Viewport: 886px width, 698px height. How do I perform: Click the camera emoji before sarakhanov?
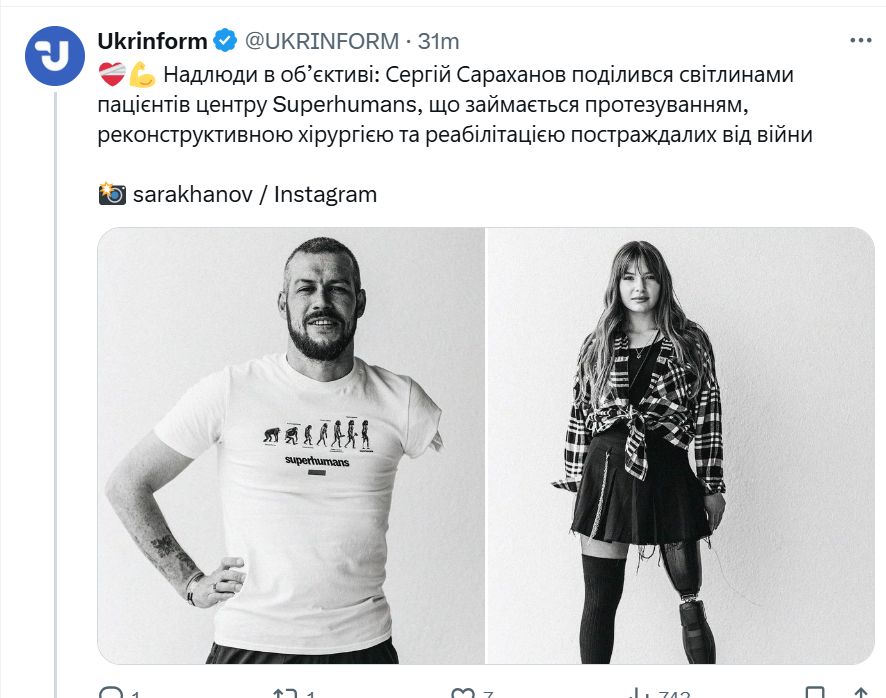coord(112,194)
